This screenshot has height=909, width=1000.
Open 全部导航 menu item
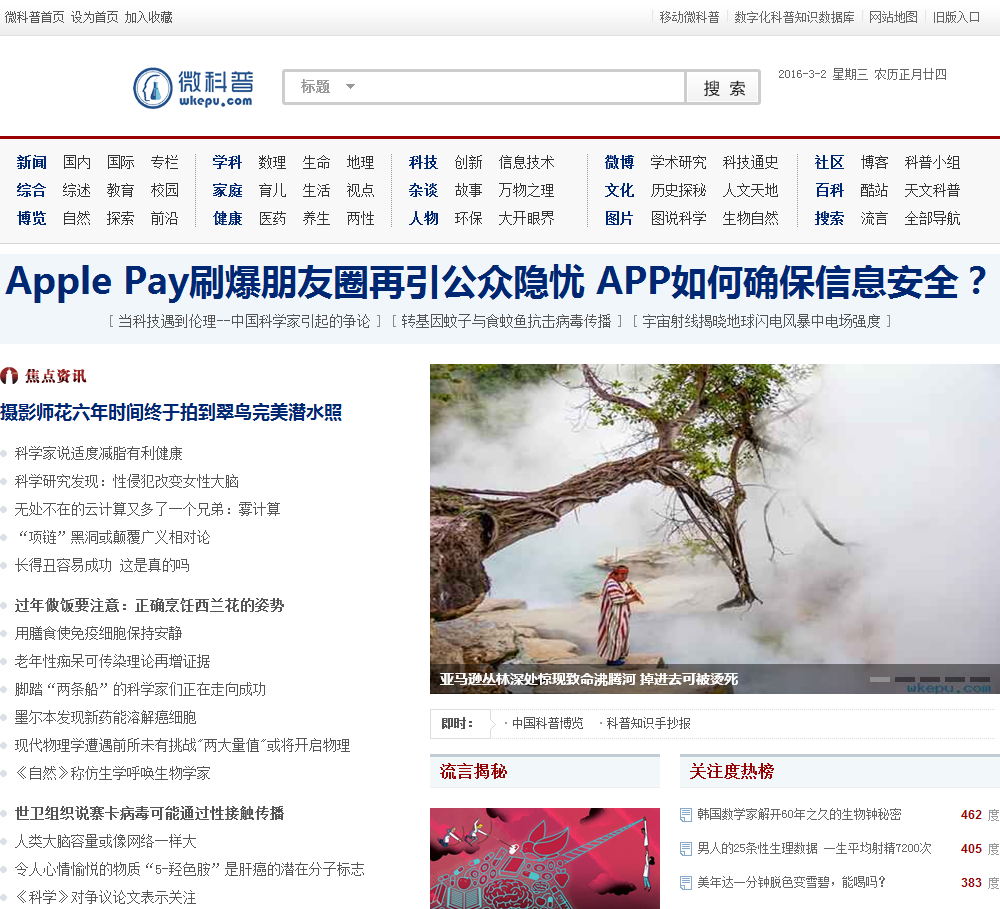click(932, 219)
